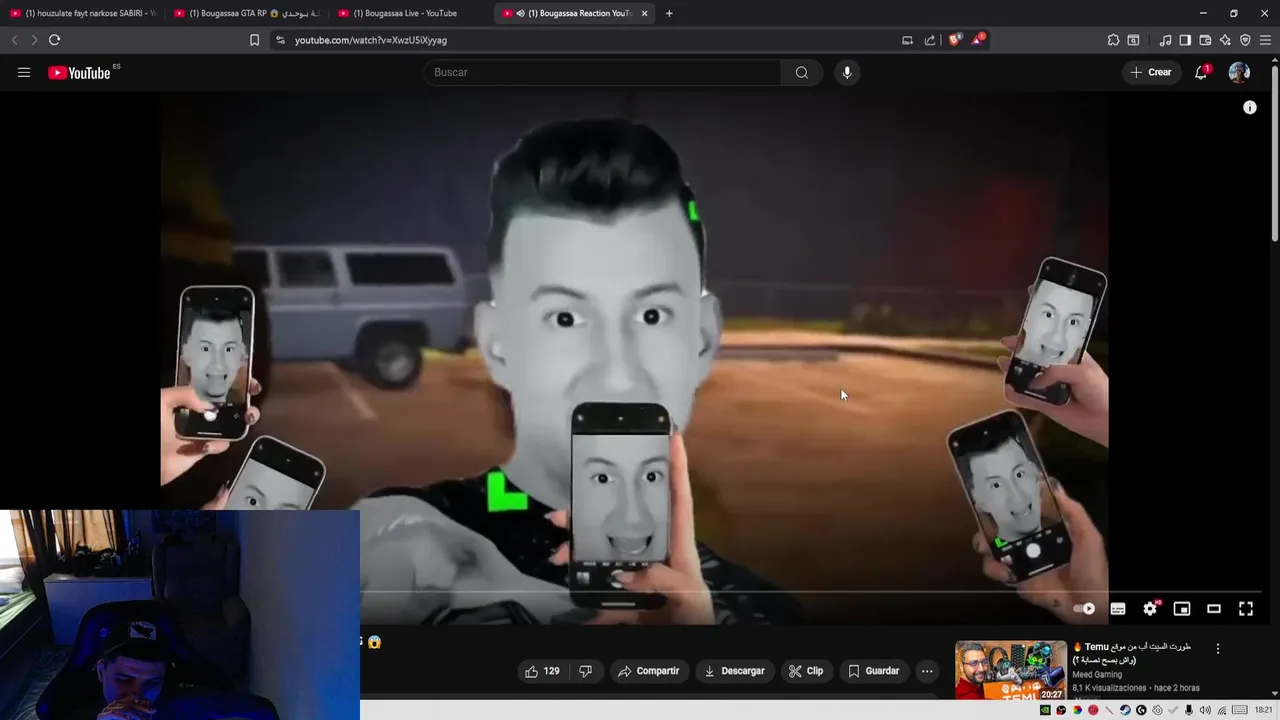Open the system volume speaker icon
The height and width of the screenshot is (720, 1280).
1205,710
